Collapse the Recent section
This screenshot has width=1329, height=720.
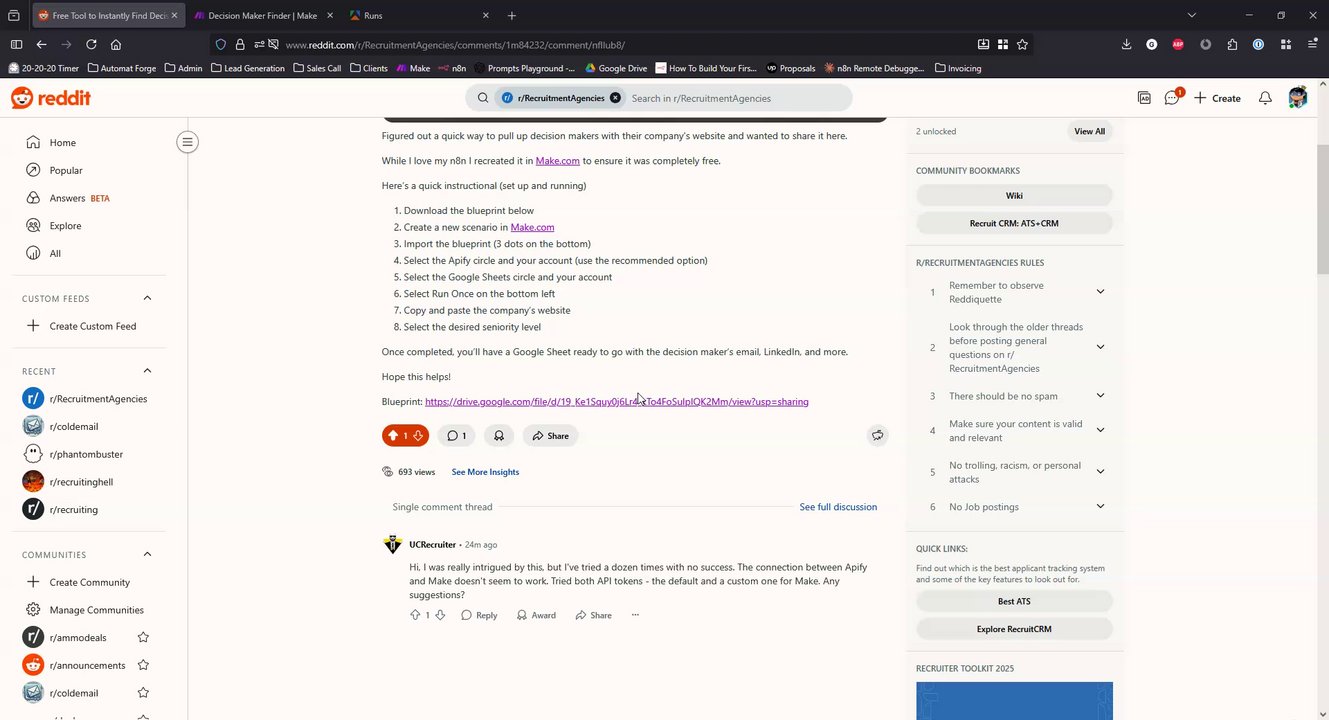coord(147,371)
